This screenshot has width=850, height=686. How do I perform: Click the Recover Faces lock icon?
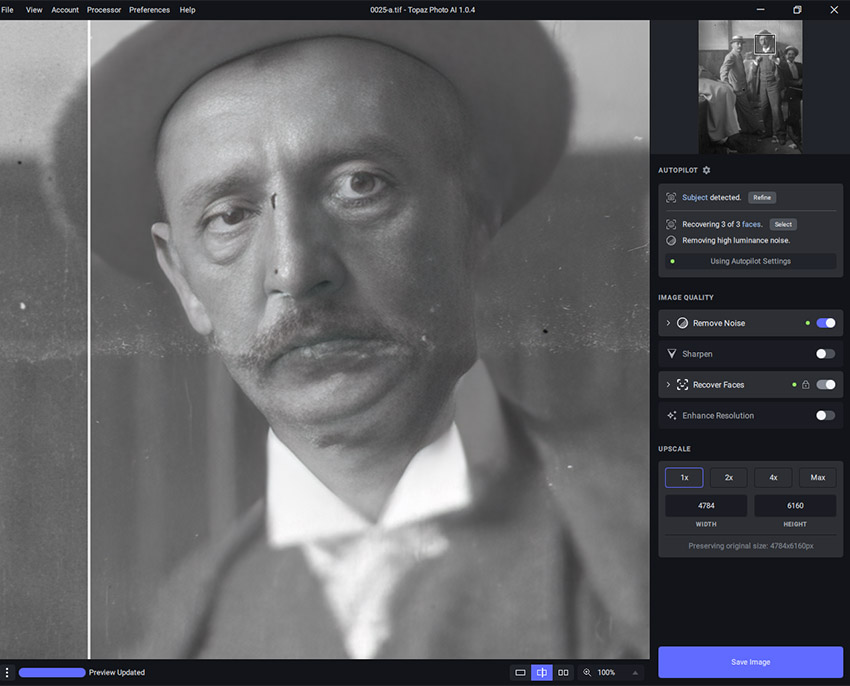tap(805, 385)
